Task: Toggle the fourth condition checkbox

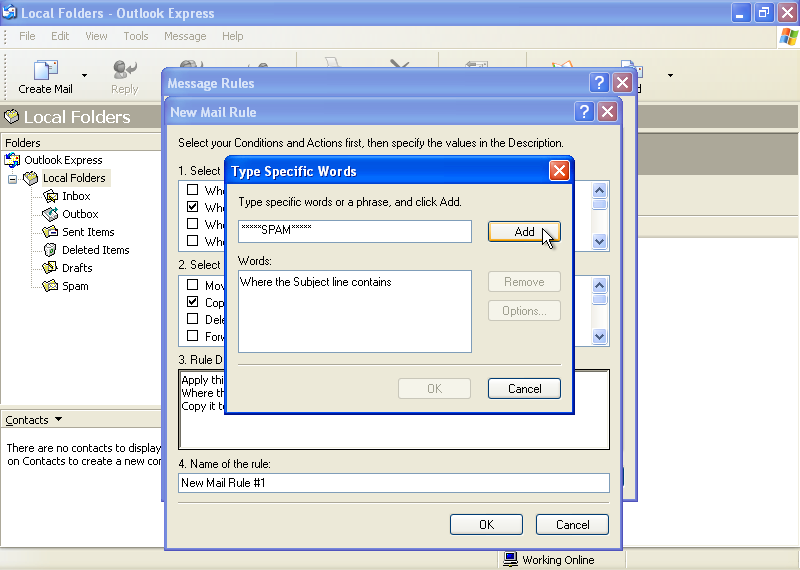Action: [x=192, y=240]
